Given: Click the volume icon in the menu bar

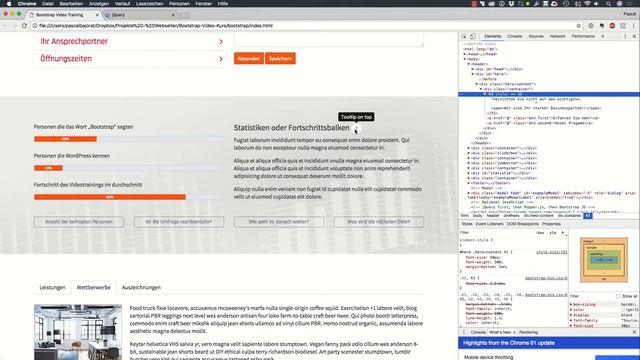Looking at the screenshot, I should [596, 4].
